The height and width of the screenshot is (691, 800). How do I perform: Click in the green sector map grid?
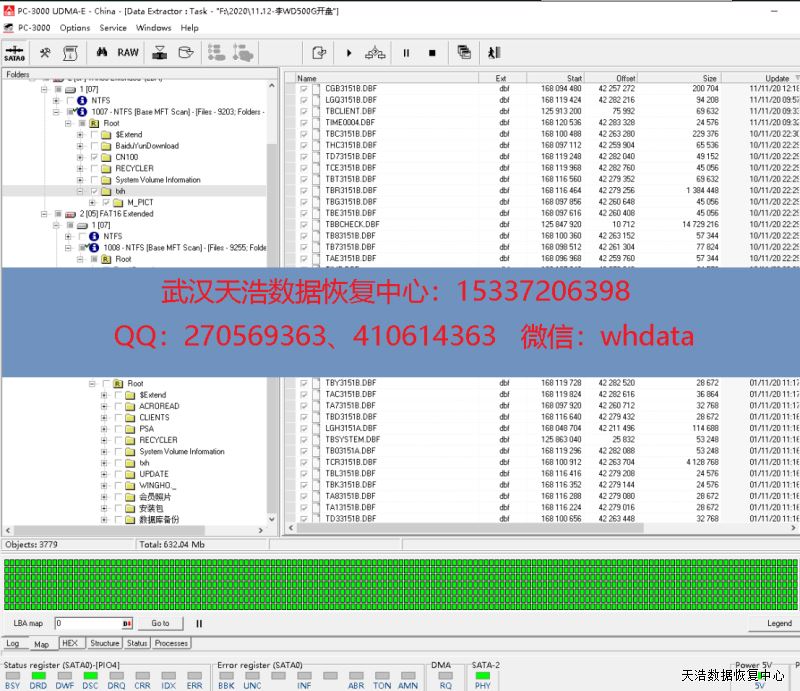(x=400, y=584)
